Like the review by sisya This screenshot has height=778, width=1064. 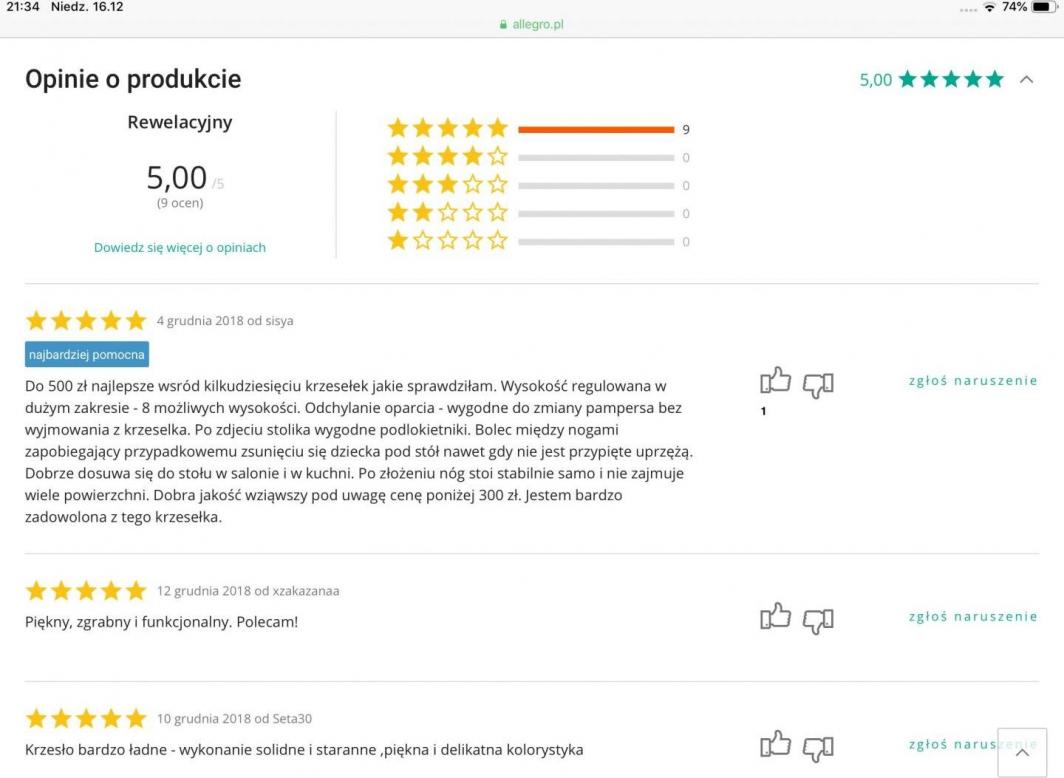tap(775, 381)
